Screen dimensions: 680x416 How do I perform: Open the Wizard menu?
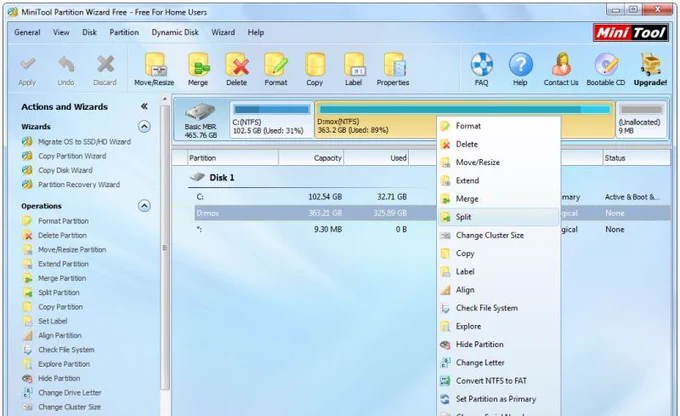[x=223, y=33]
